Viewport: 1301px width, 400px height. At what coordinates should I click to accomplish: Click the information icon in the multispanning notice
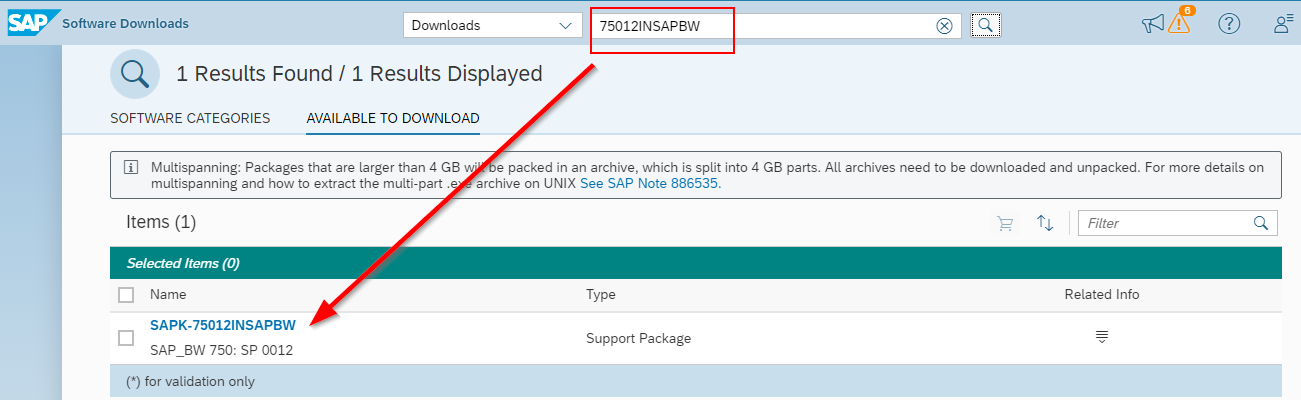[130, 167]
